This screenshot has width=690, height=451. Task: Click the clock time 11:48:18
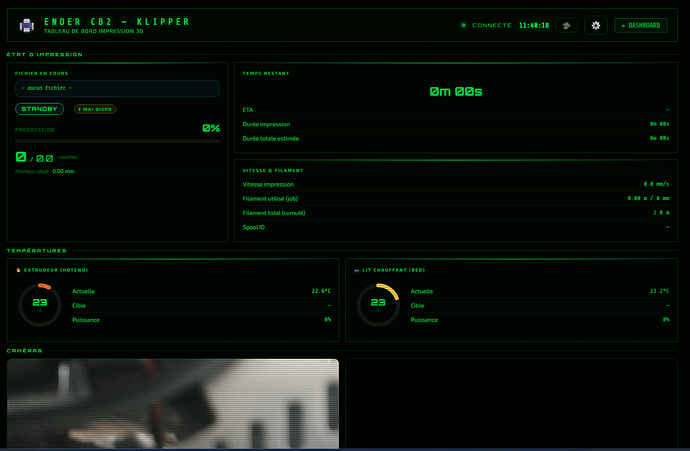pos(534,26)
